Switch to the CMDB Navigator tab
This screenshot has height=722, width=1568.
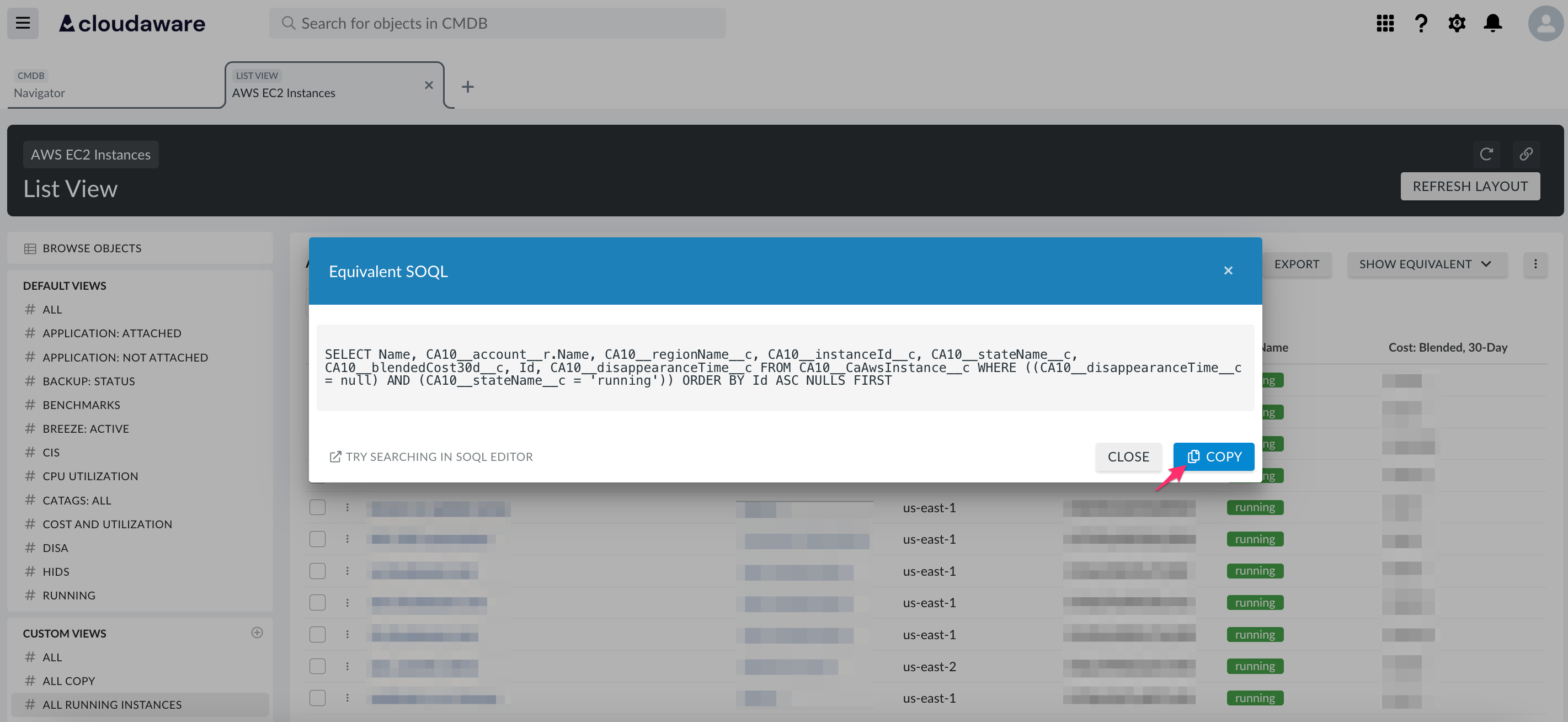point(116,85)
